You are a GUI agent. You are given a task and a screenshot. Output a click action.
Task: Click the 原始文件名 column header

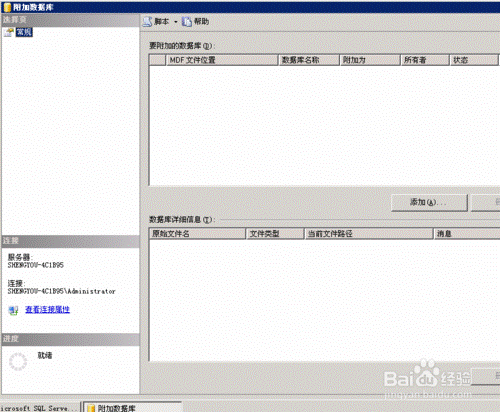coord(197,234)
